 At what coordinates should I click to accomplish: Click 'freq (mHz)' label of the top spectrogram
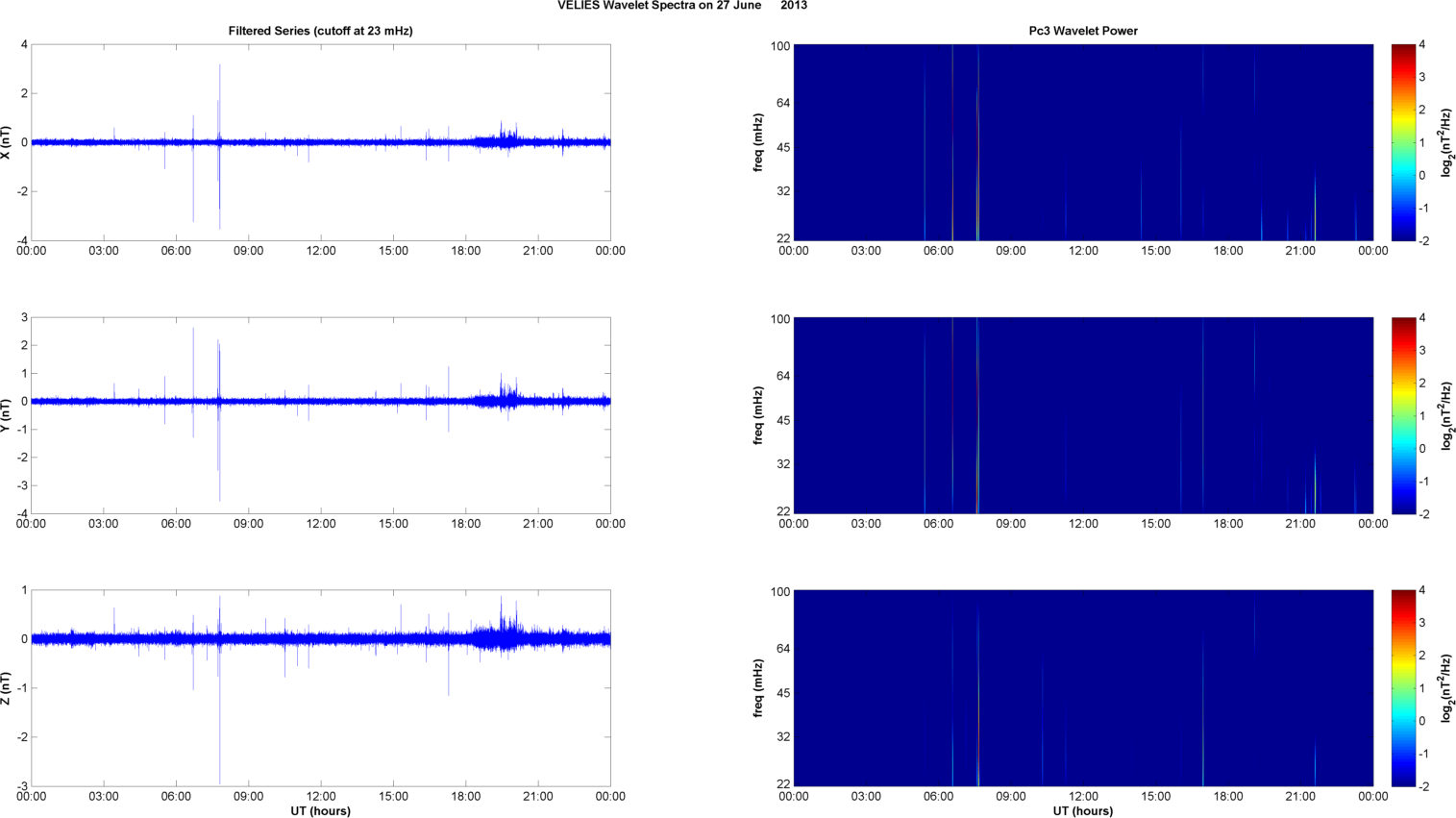tap(758, 142)
